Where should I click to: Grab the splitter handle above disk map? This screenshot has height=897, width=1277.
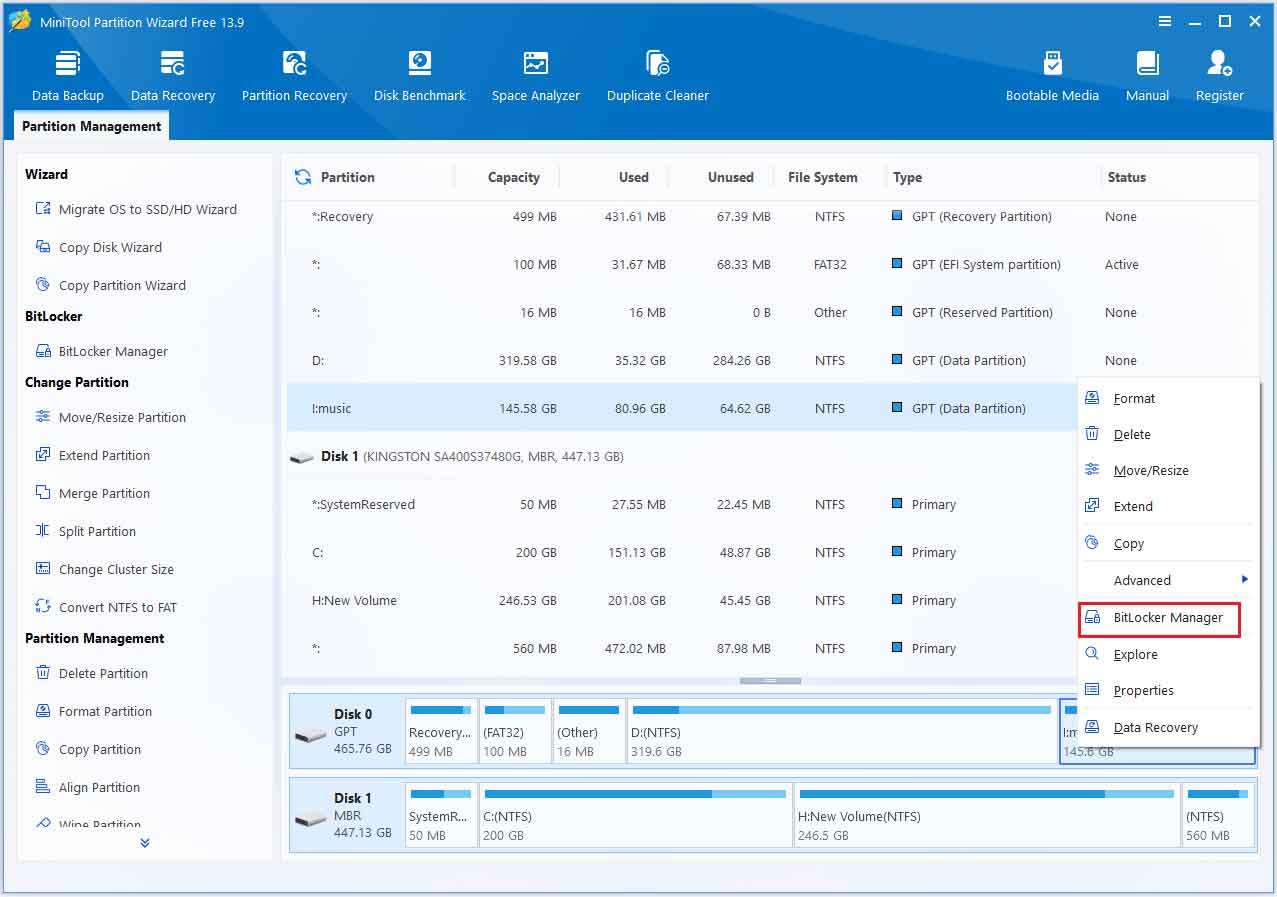[770, 681]
